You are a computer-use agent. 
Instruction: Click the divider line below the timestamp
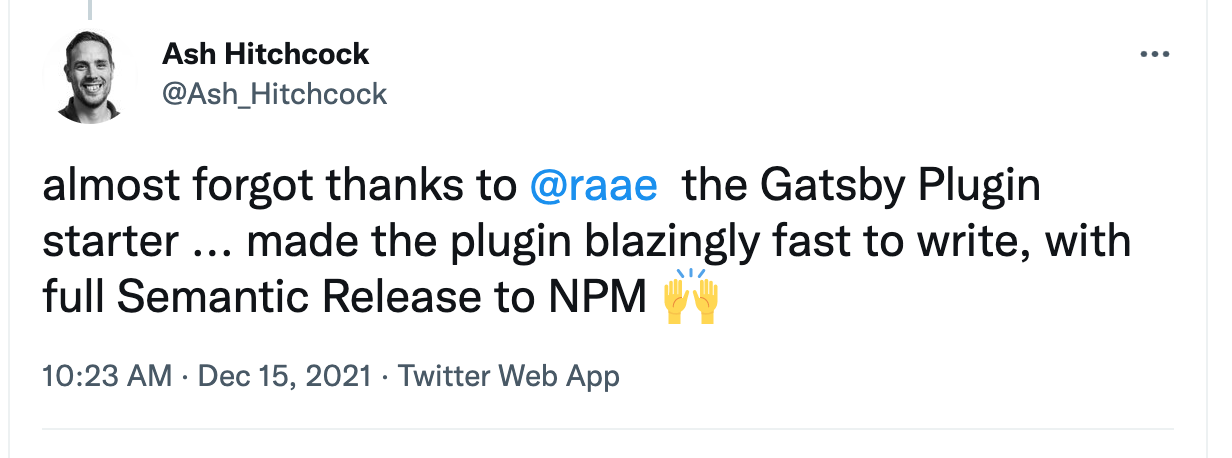(608, 431)
